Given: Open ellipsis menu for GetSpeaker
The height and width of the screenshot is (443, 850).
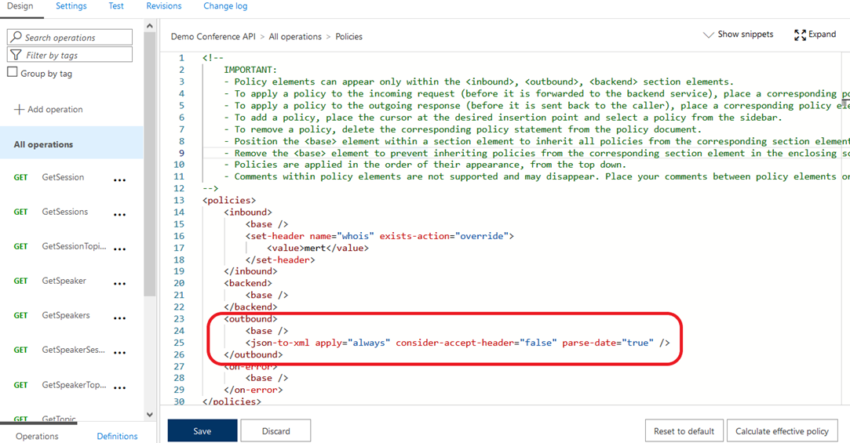Looking at the screenshot, I should click(120, 283).
